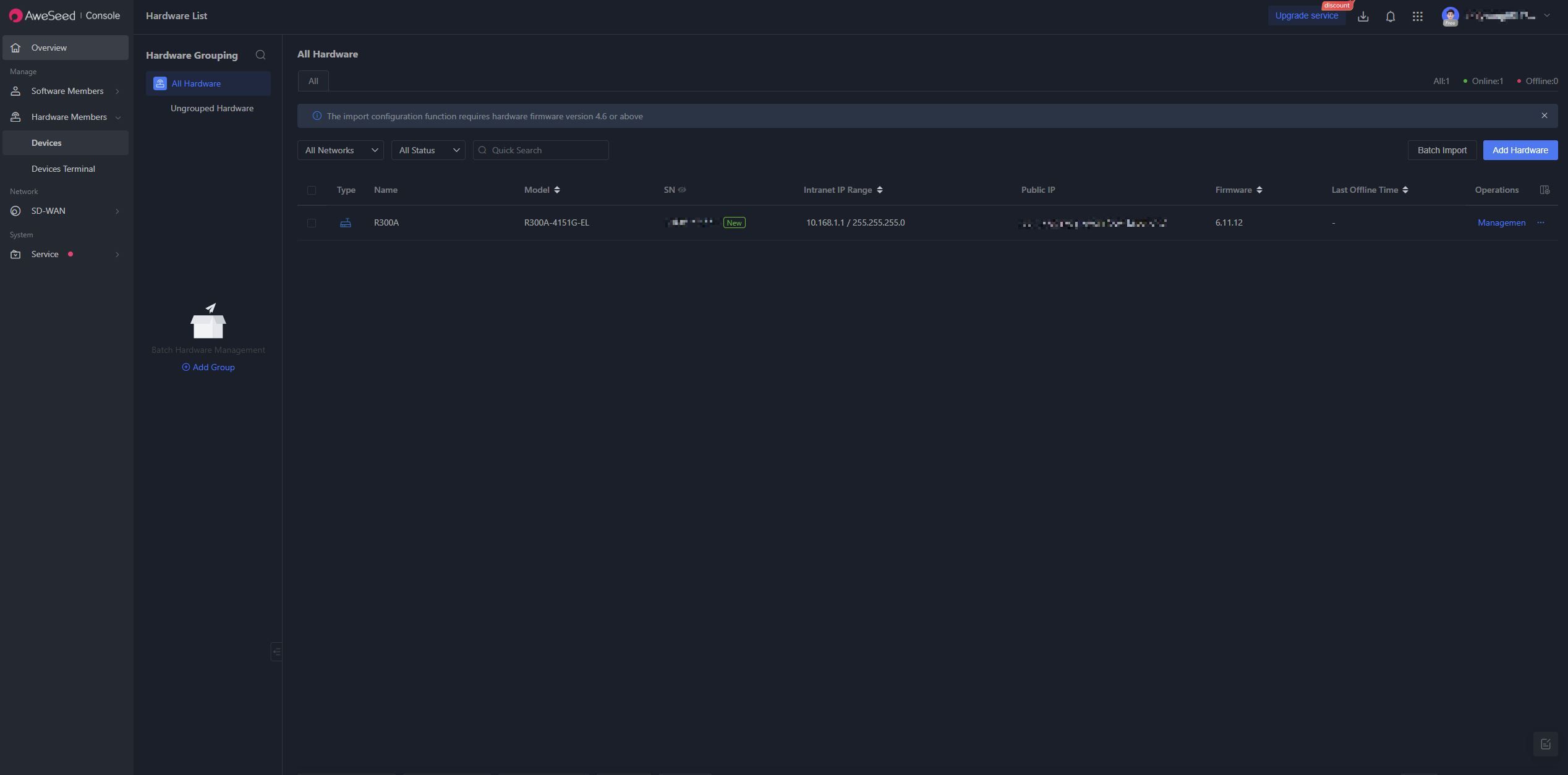Click the AweSeed logo

pos(42,15)
